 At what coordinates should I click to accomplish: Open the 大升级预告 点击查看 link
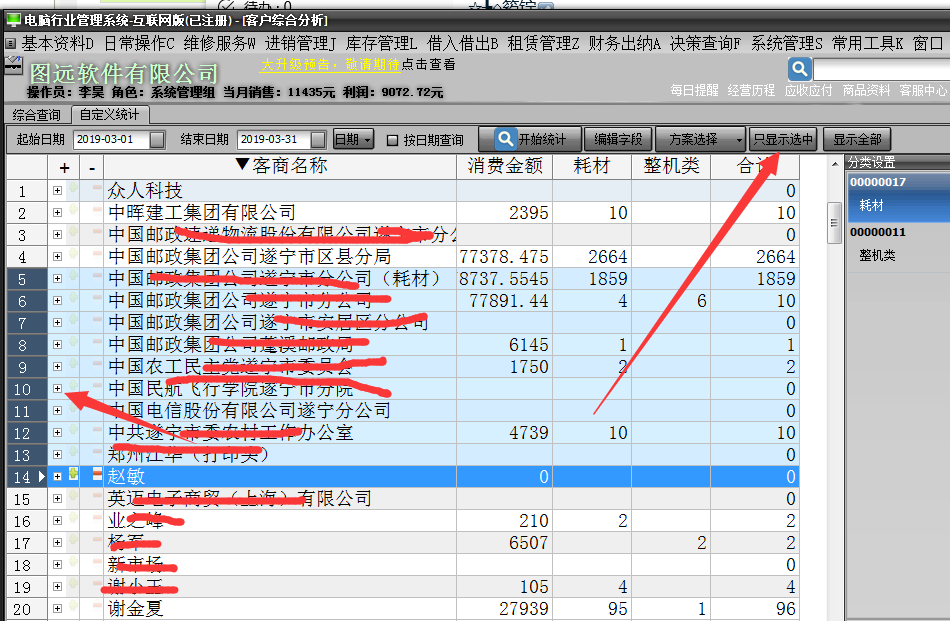(358, 65)
